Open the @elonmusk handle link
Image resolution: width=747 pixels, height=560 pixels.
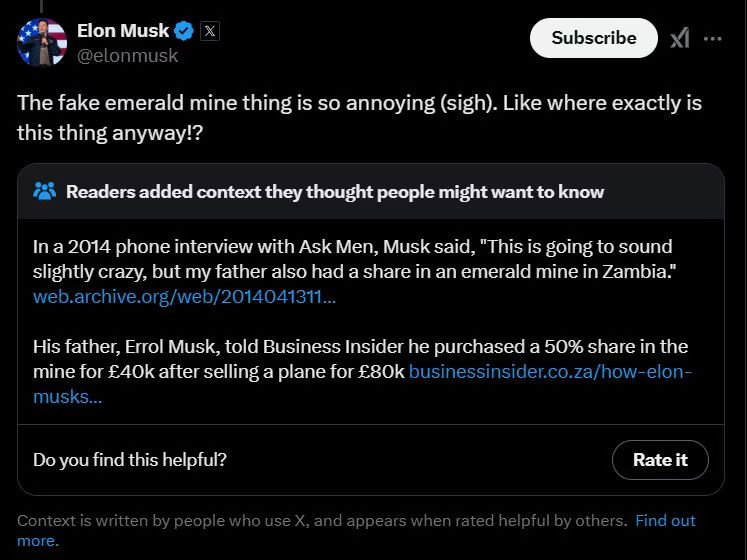[127, 56]
